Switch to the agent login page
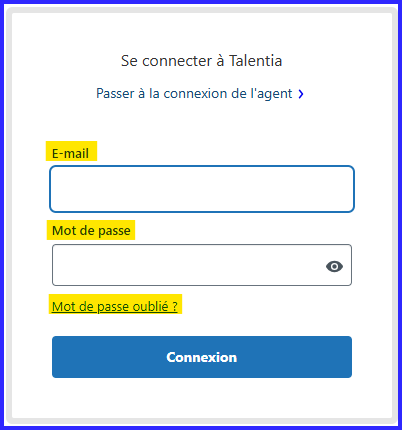This screenshot has width=402, height=430. point(199,94)
